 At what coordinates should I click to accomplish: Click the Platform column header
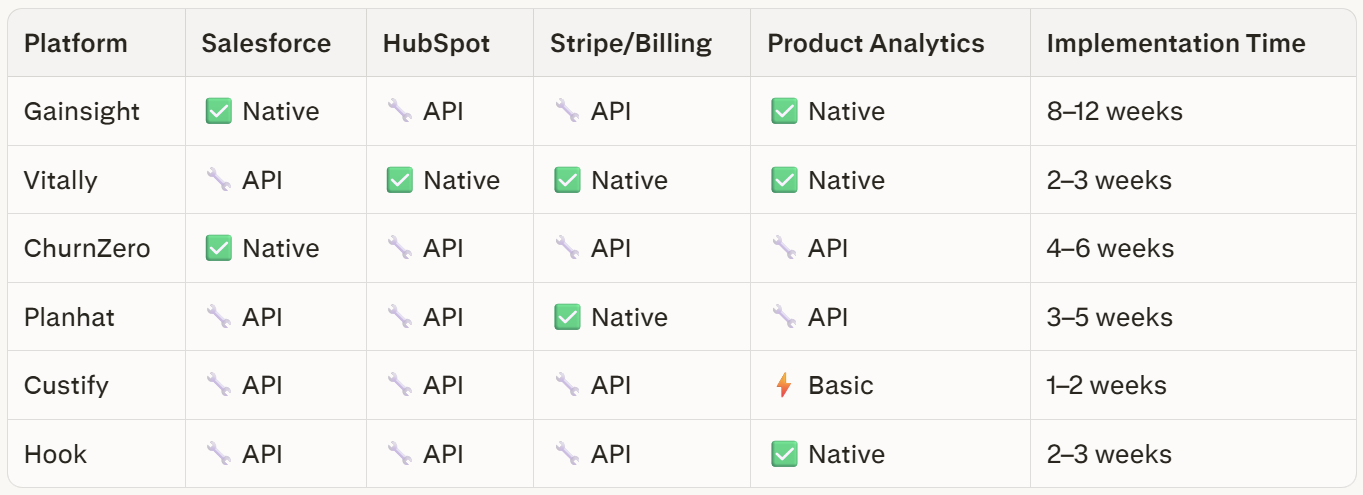[76, 43]
